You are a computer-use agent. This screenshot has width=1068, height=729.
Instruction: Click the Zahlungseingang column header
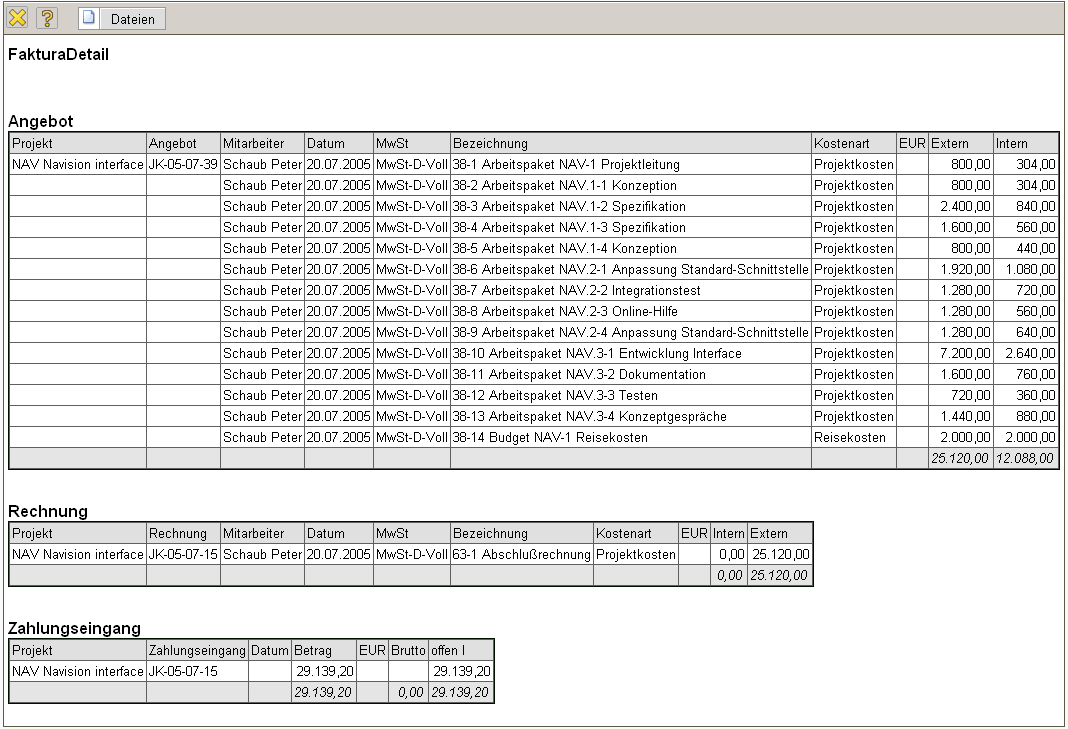(x=197, y=651)
